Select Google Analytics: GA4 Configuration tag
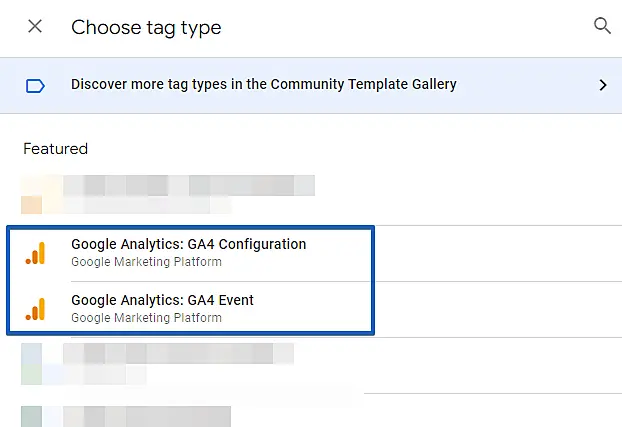Image resolution: width=622 pixels, height=427 pixels. [188, 244]
